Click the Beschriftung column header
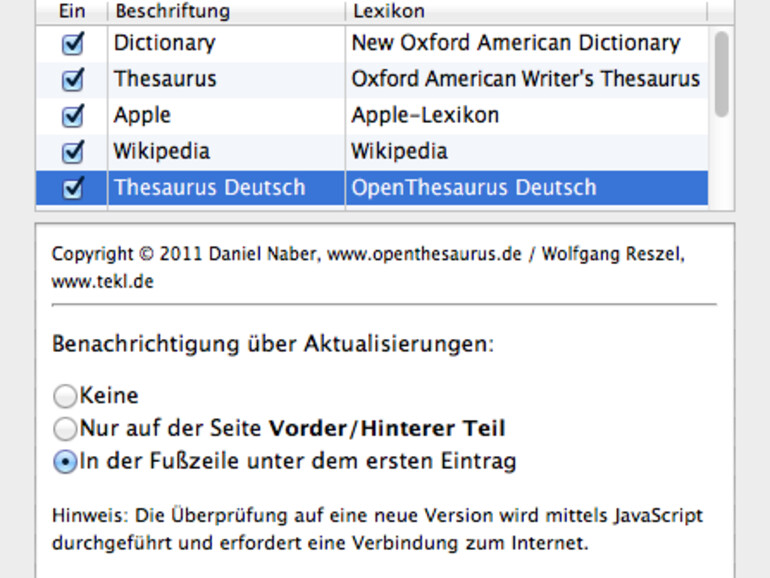Screen dimensions: 770x578 point(226,11)
